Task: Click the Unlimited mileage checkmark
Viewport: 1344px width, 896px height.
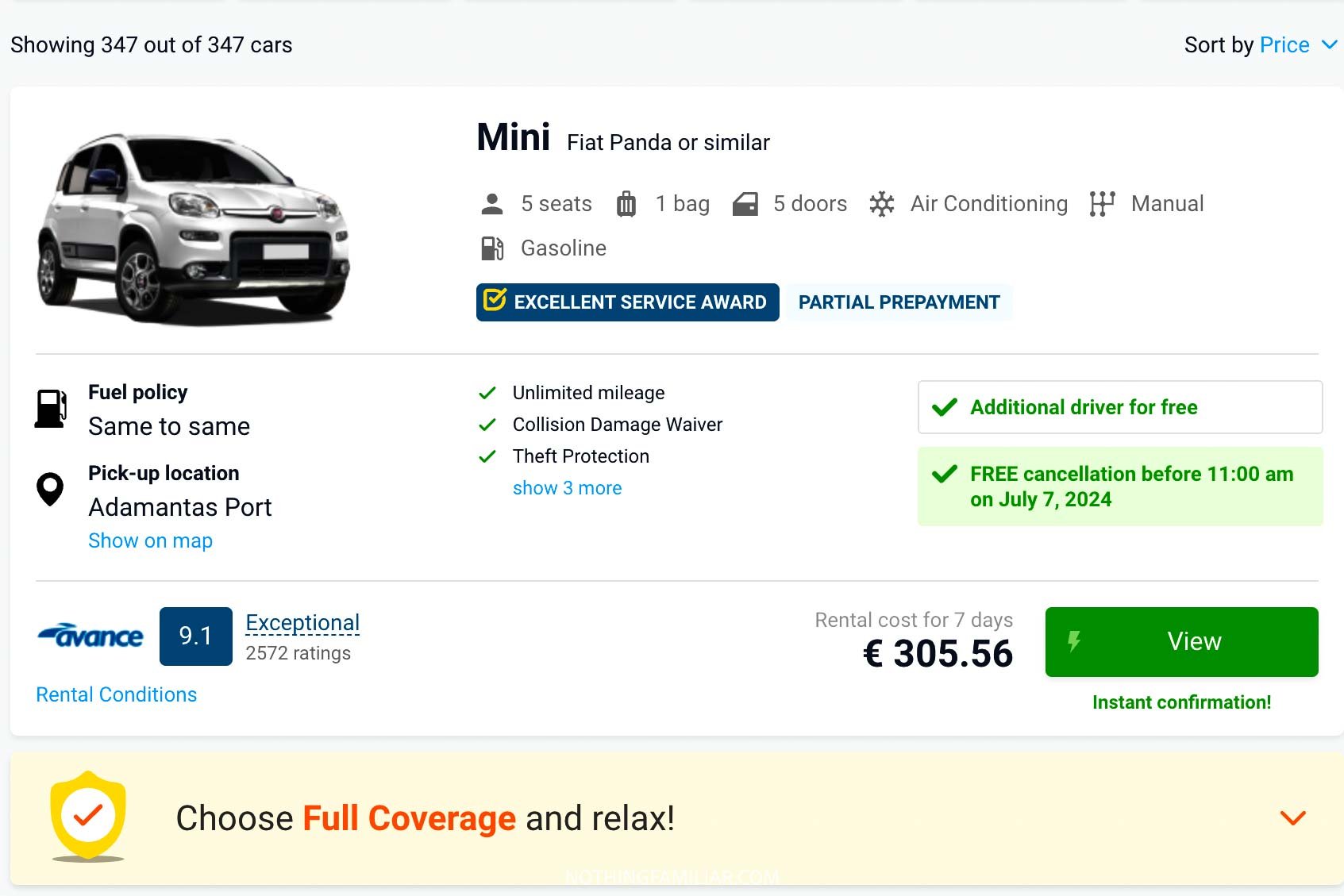Action: (x=487, y=393)
